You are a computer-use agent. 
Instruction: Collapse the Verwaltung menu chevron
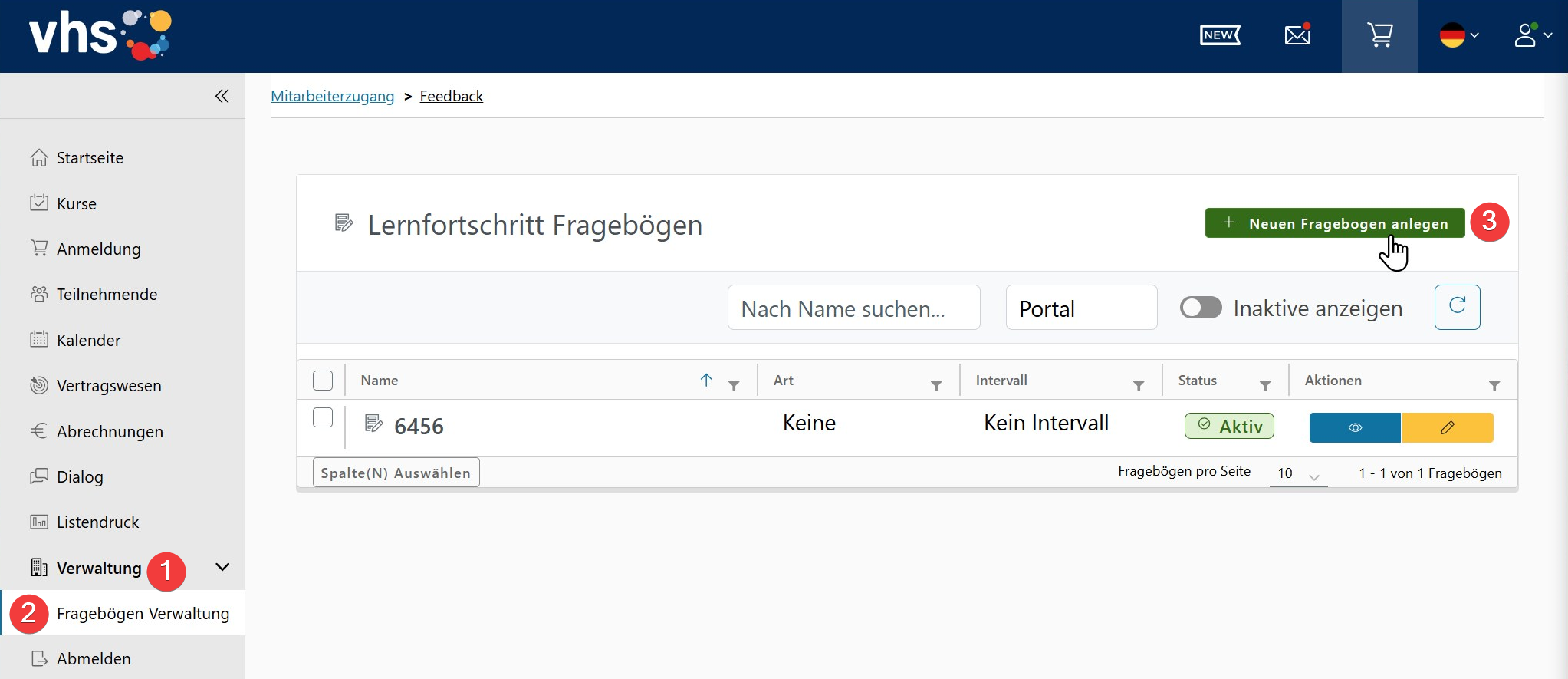pyautogui.click(x=222, y=568)
